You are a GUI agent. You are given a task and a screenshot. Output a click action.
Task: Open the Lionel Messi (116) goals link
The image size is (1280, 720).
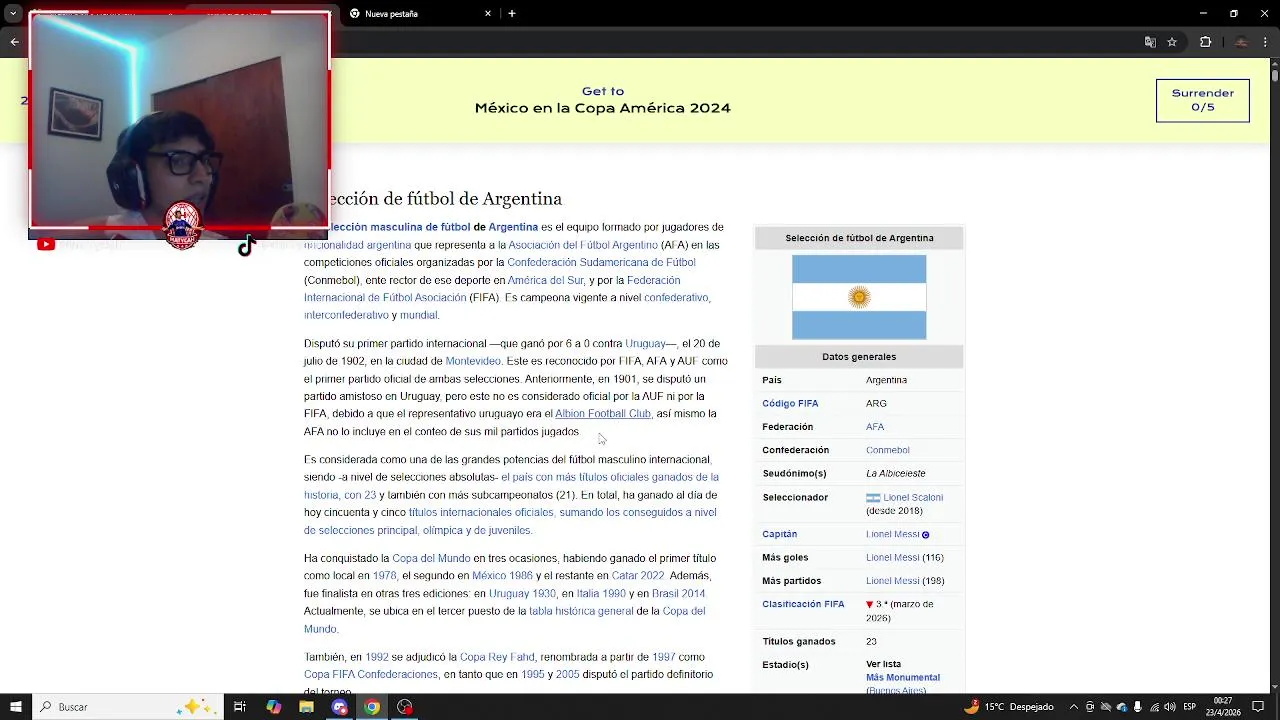click(x=892, y=558)
